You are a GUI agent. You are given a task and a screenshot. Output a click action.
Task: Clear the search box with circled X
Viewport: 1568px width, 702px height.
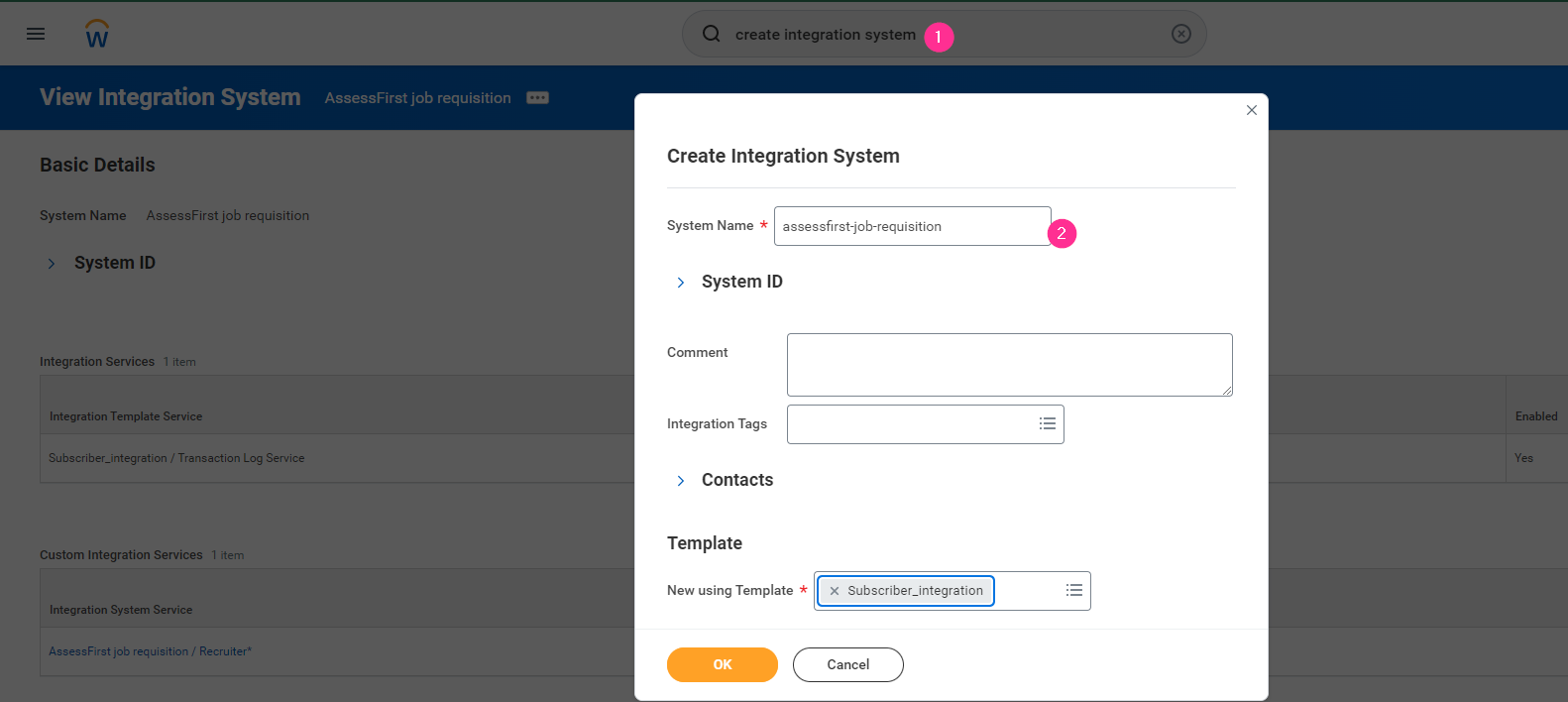(x=1180, y=34)
